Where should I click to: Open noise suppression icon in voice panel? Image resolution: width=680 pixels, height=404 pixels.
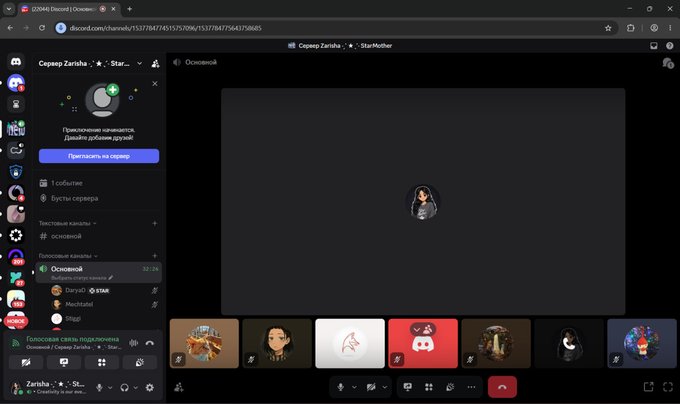point(134,343)
